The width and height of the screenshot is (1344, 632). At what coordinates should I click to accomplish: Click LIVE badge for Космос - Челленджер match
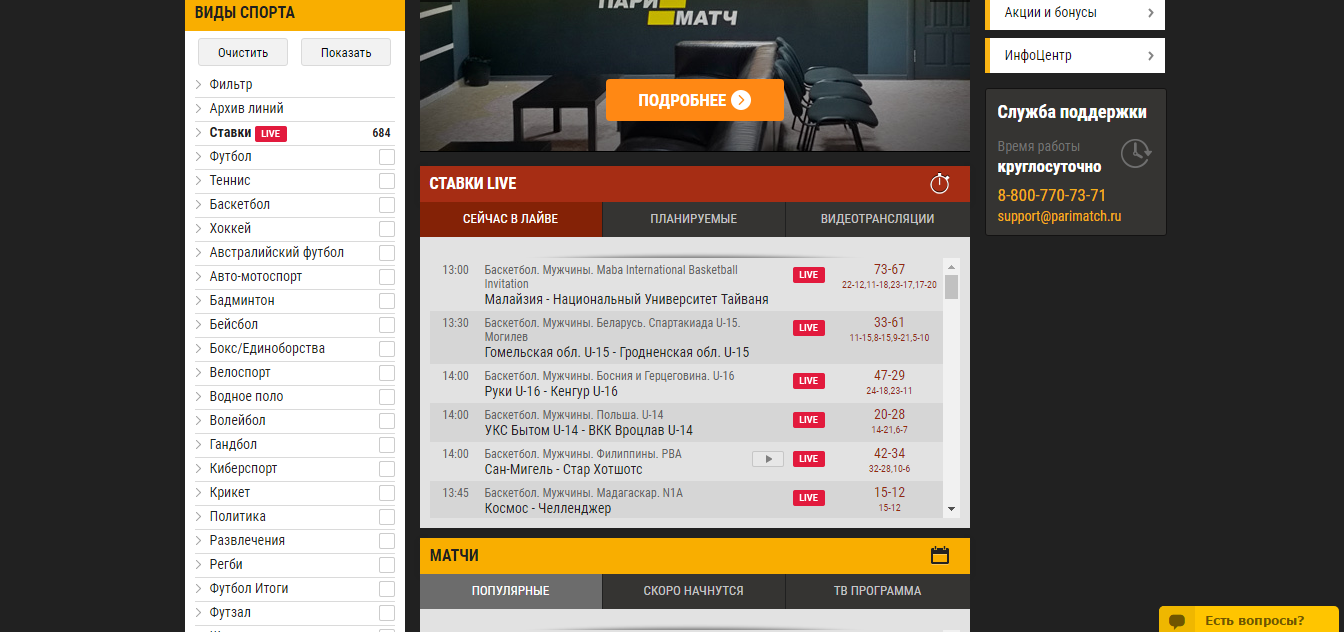pos(809,498)
